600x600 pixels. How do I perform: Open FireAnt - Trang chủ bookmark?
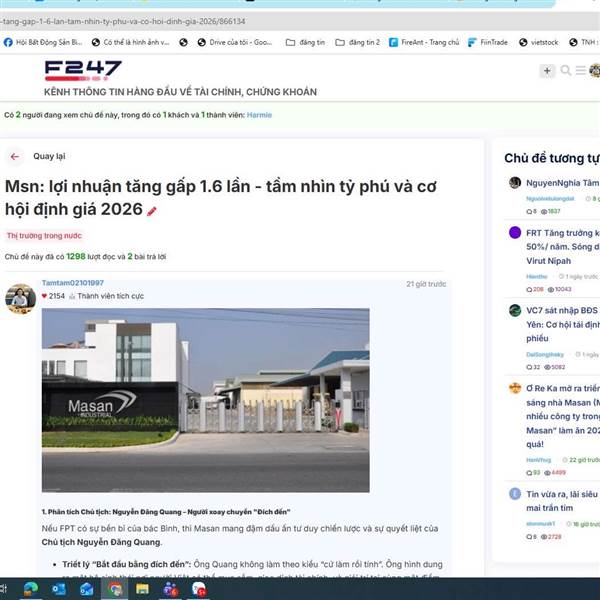[424, 42]
